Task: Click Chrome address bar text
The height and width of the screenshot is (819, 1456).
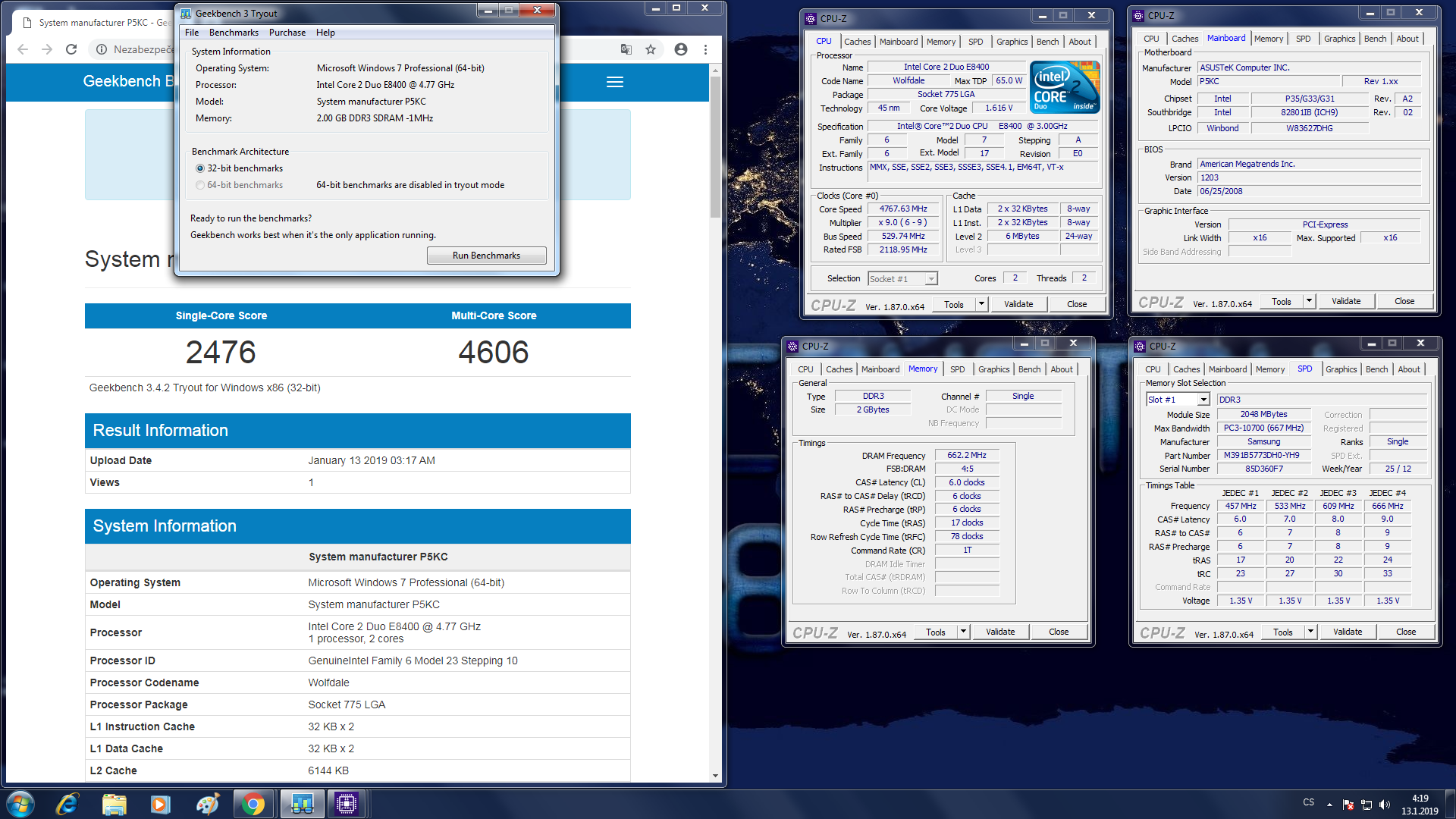Action: (143, 49)
